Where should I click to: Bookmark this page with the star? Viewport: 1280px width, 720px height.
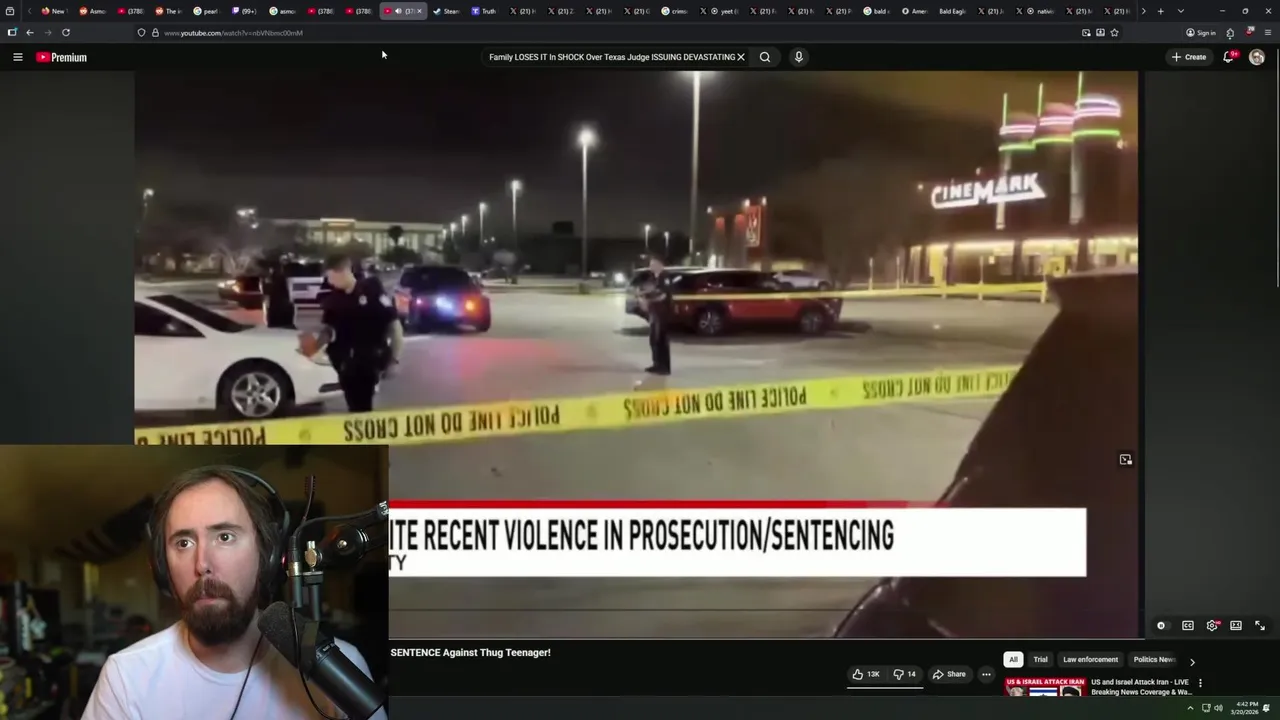click(x=1114, y=32)
